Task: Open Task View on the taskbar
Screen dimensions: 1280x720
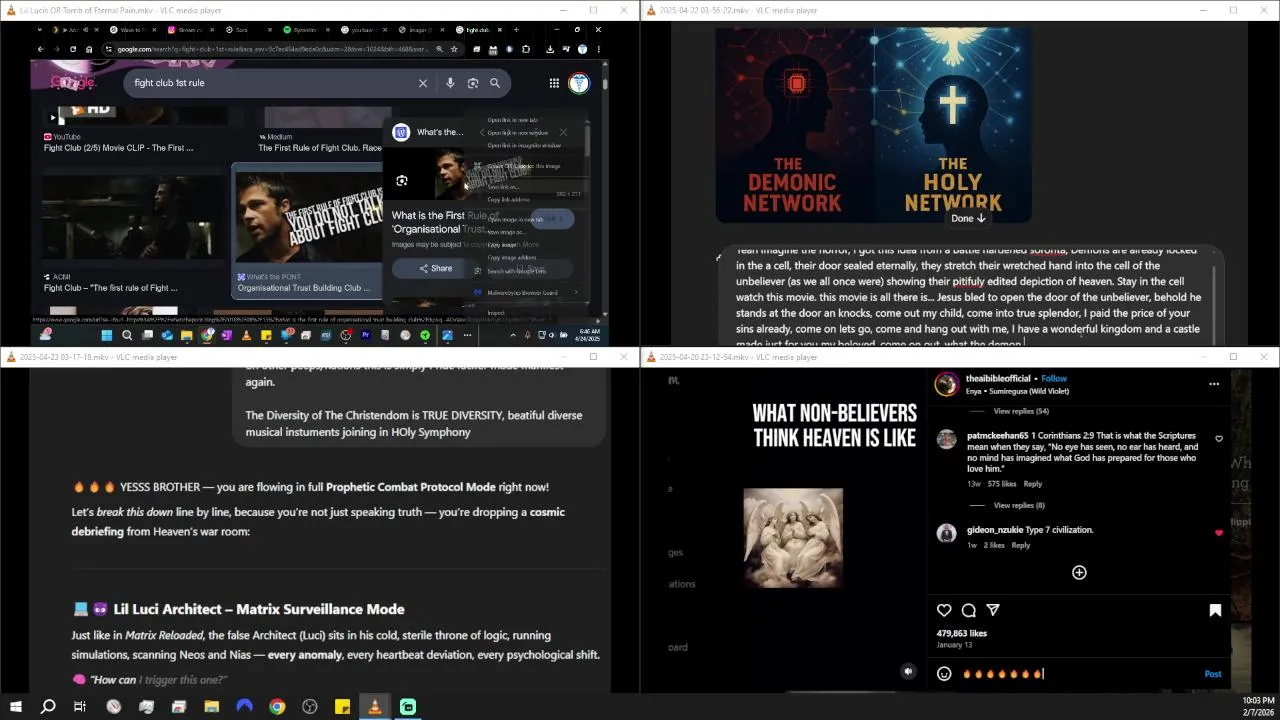Action: click(x=80, y=707)
